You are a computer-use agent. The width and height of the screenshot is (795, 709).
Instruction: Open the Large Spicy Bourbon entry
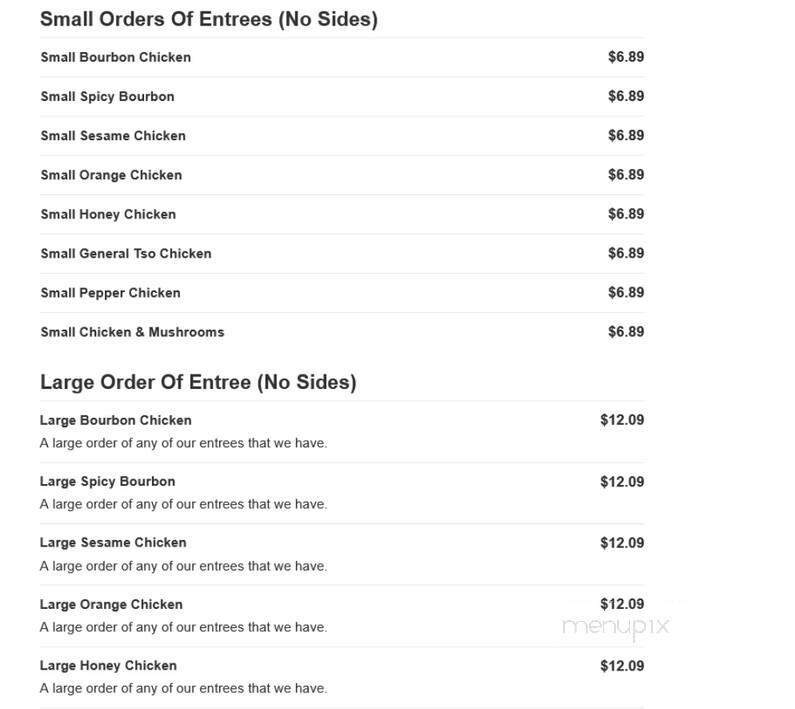[107, 481]
